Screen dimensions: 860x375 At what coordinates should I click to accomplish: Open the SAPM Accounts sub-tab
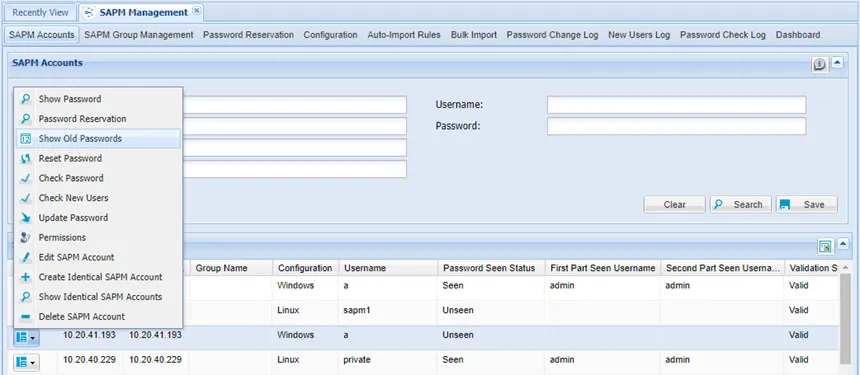(42, 35)
